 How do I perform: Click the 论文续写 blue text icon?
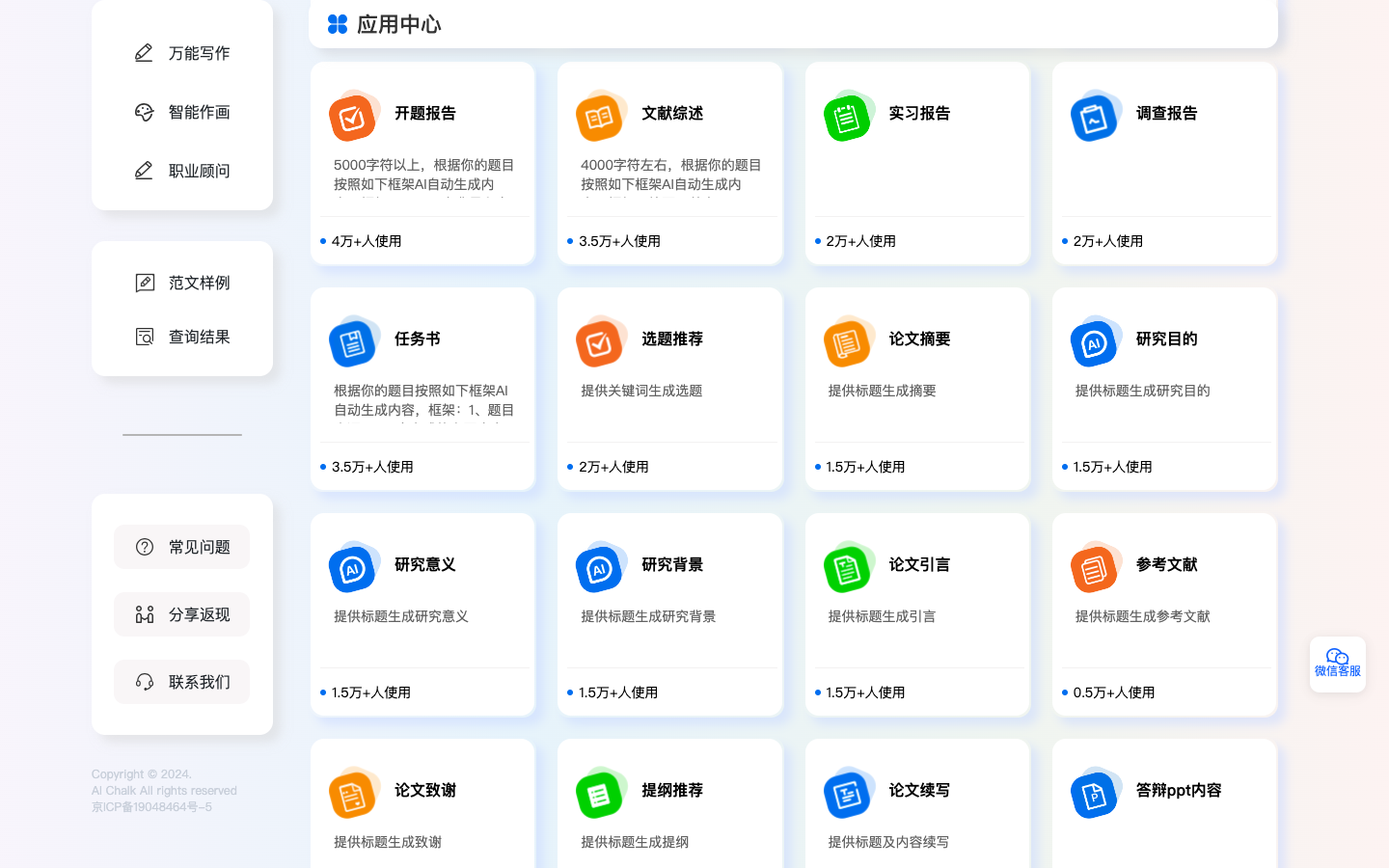click(849, 794)
